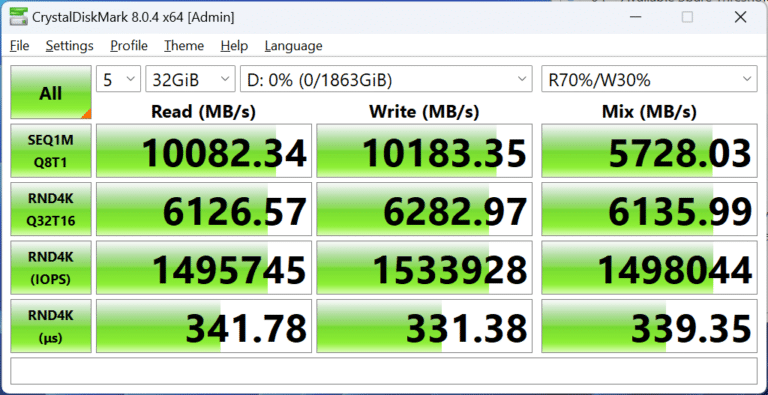Viewport: 768px width, 395px height.
Task: Click the SEQ1M write result 10183.35
Action: [424, 150]
